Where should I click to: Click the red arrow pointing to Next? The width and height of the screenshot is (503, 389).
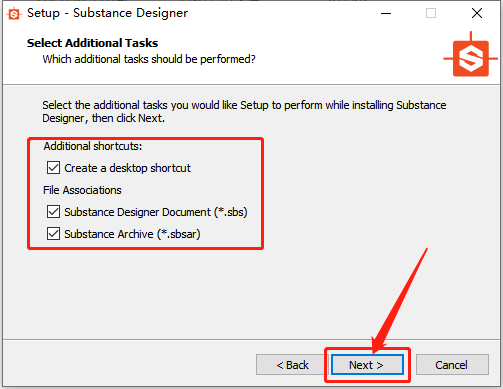coord(399,301)
